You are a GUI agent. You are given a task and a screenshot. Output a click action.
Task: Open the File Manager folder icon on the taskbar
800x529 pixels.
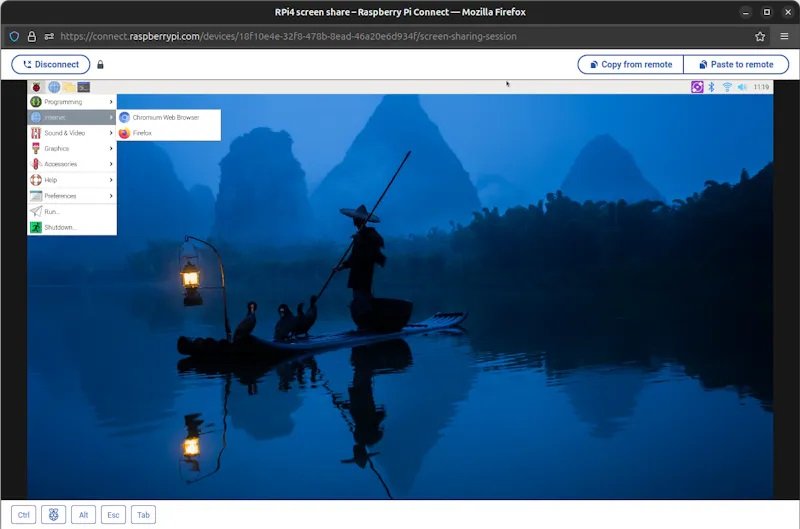(69, 87)
